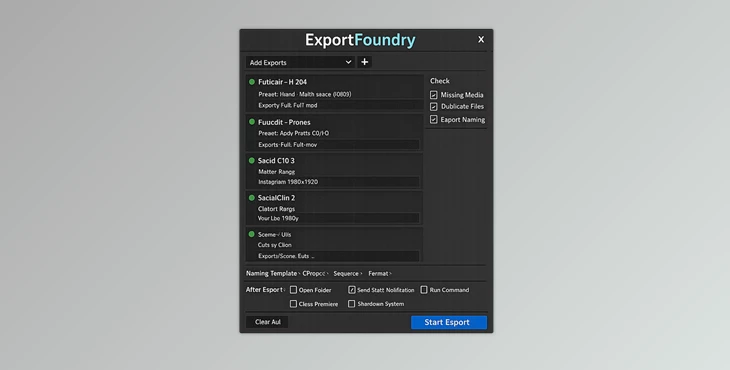Close the ExportFoundry dialog
This screenshot has width=730, height=370.
[481, 40]
